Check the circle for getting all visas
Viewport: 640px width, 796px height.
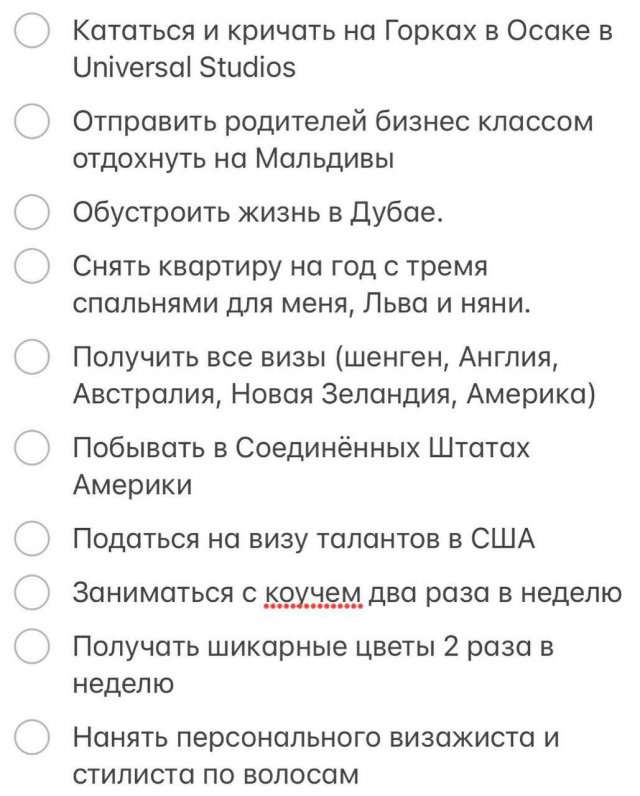(33, 358)
